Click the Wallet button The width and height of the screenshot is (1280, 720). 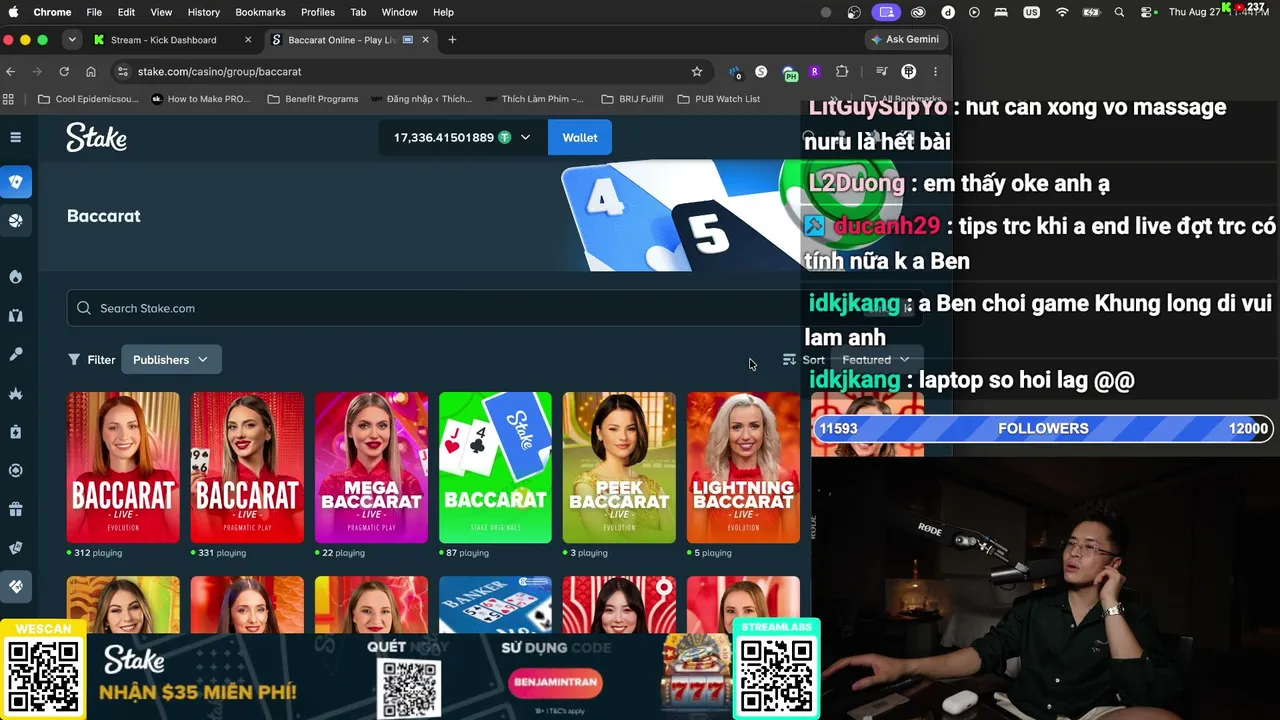(x=579, y=138)
